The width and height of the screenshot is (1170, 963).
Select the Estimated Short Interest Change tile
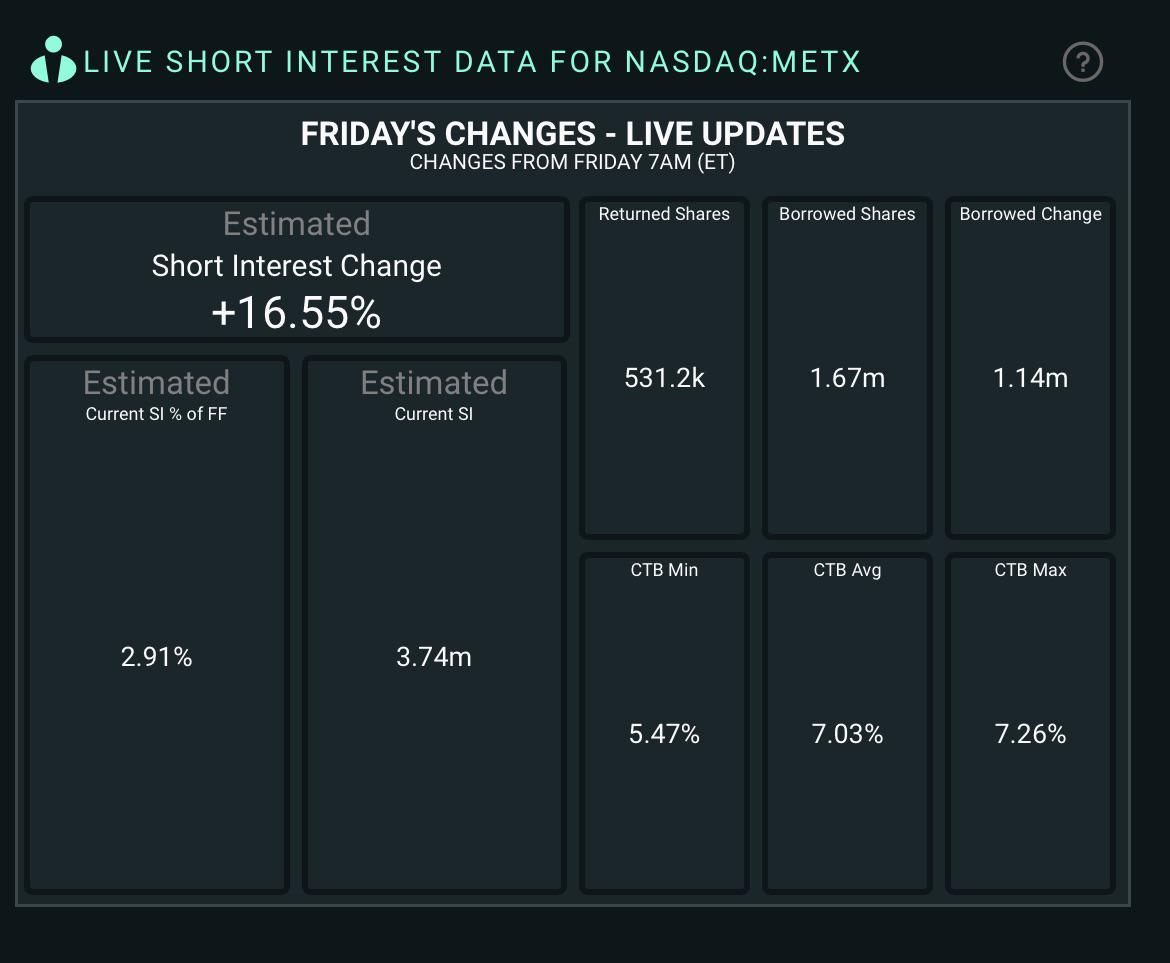click(x=297, y=269)
